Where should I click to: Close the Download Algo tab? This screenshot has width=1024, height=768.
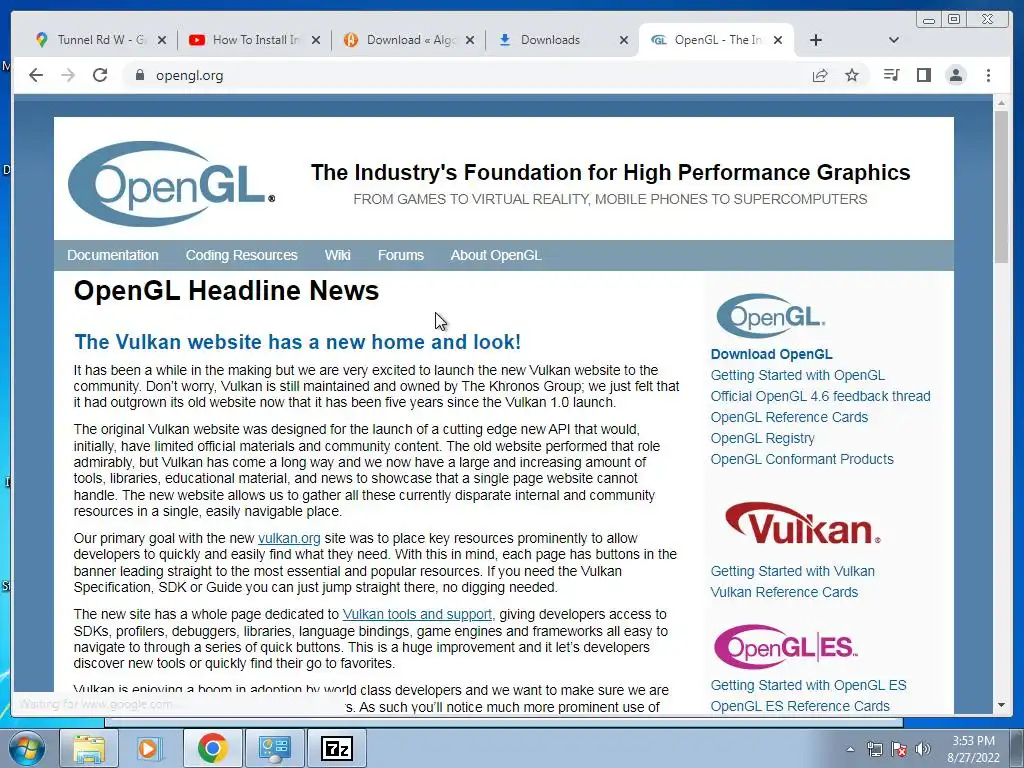coord(470,40)
